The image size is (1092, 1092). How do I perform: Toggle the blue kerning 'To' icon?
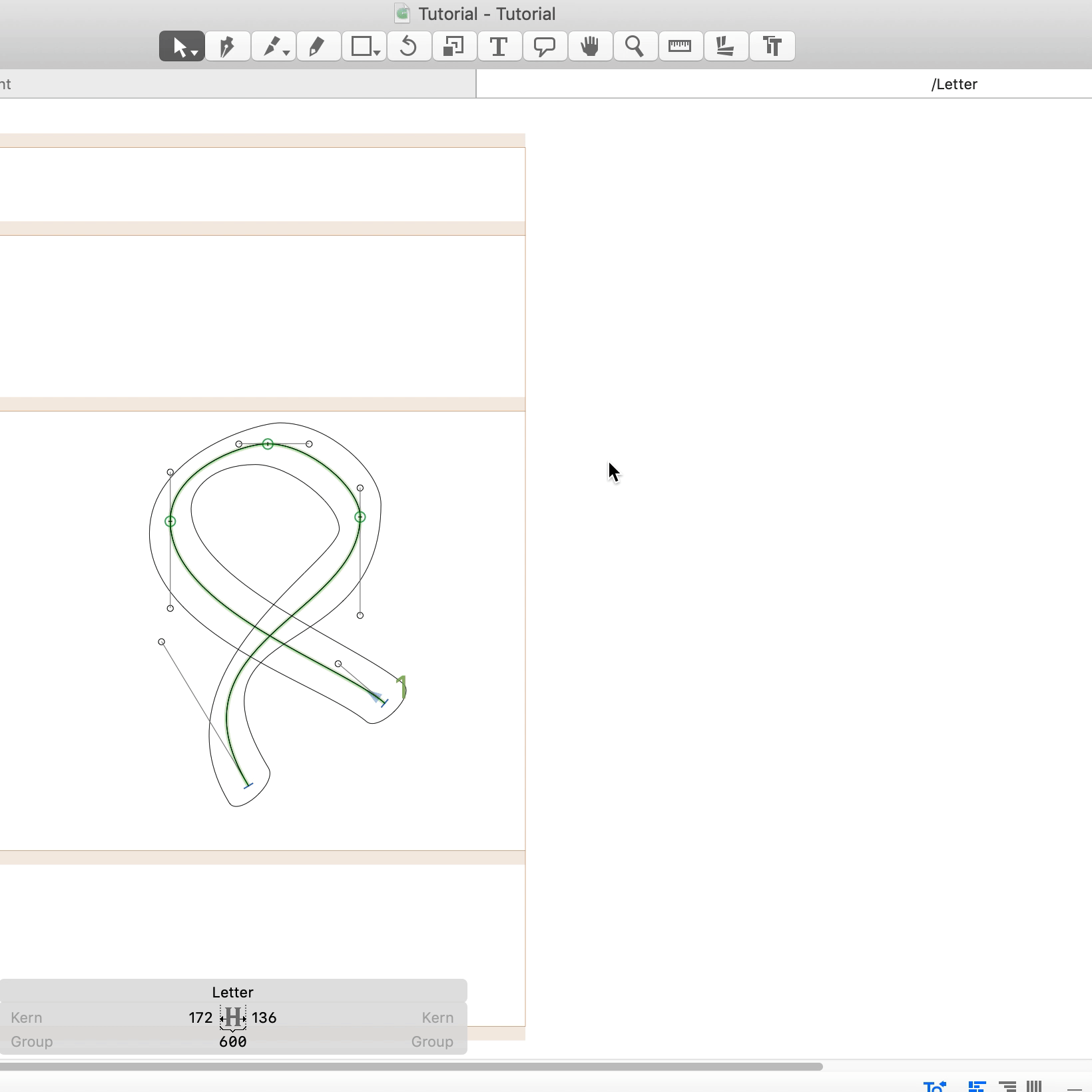pyautogui.click(x=935, y=1086)
